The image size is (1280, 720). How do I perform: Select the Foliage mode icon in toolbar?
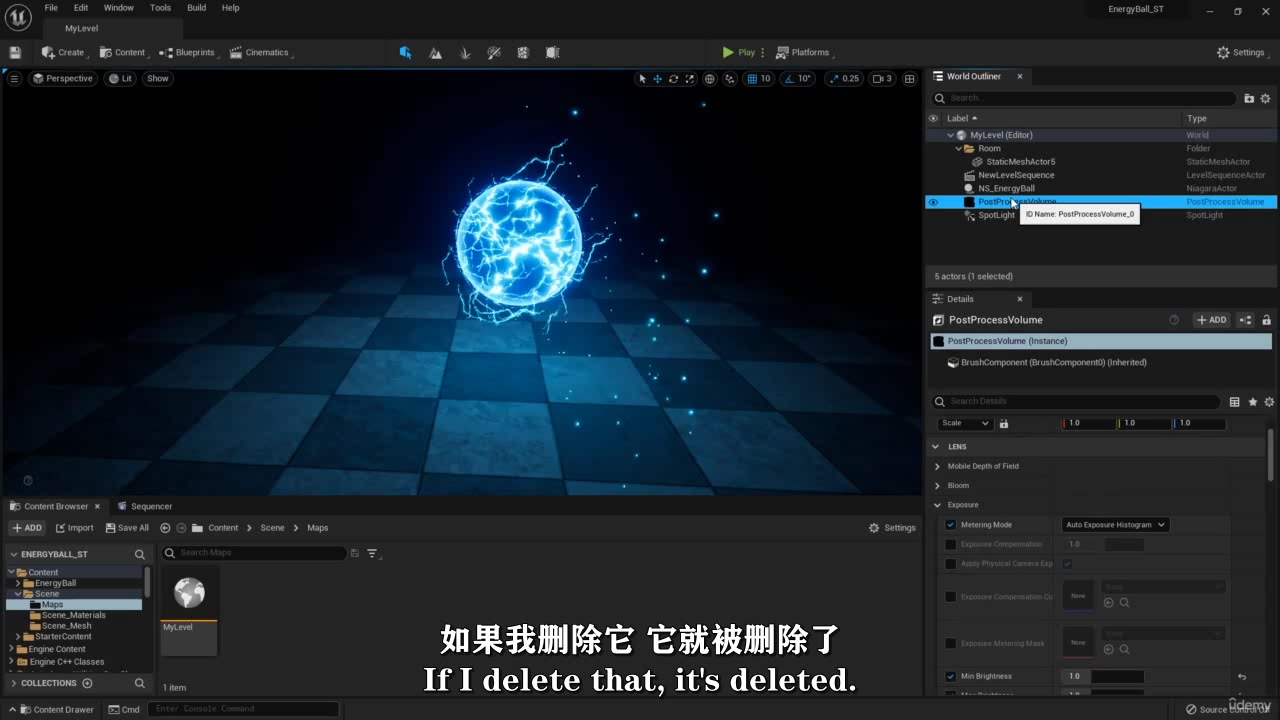coord(464,52)
